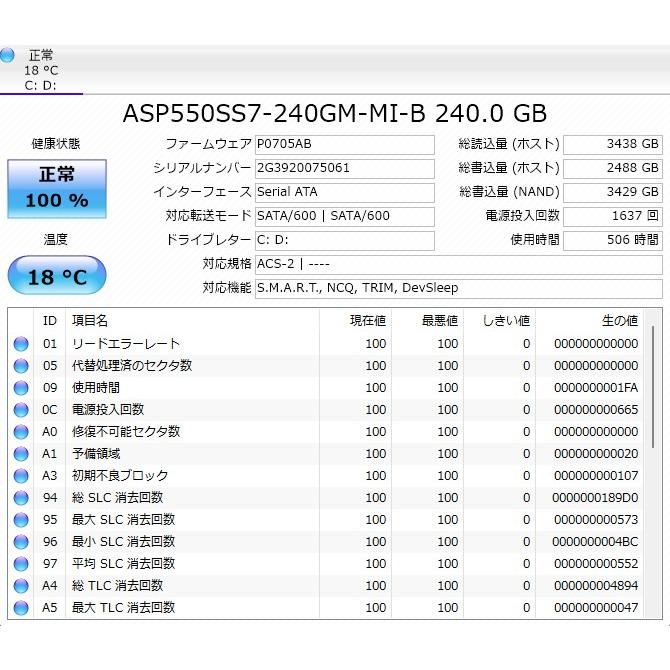Click status orb for row A3 初期不良ブロック
Viewport: 670px width, 670px height.
[x=21, y=476]
